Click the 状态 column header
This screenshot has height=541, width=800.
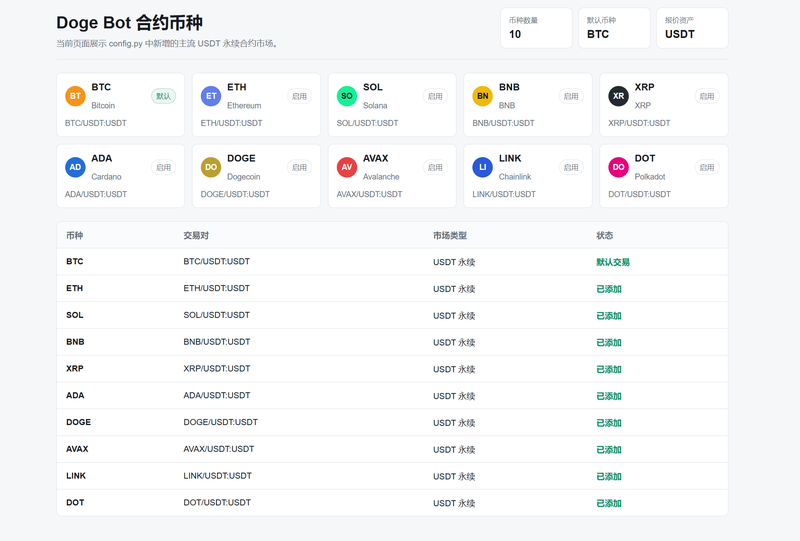605,235
